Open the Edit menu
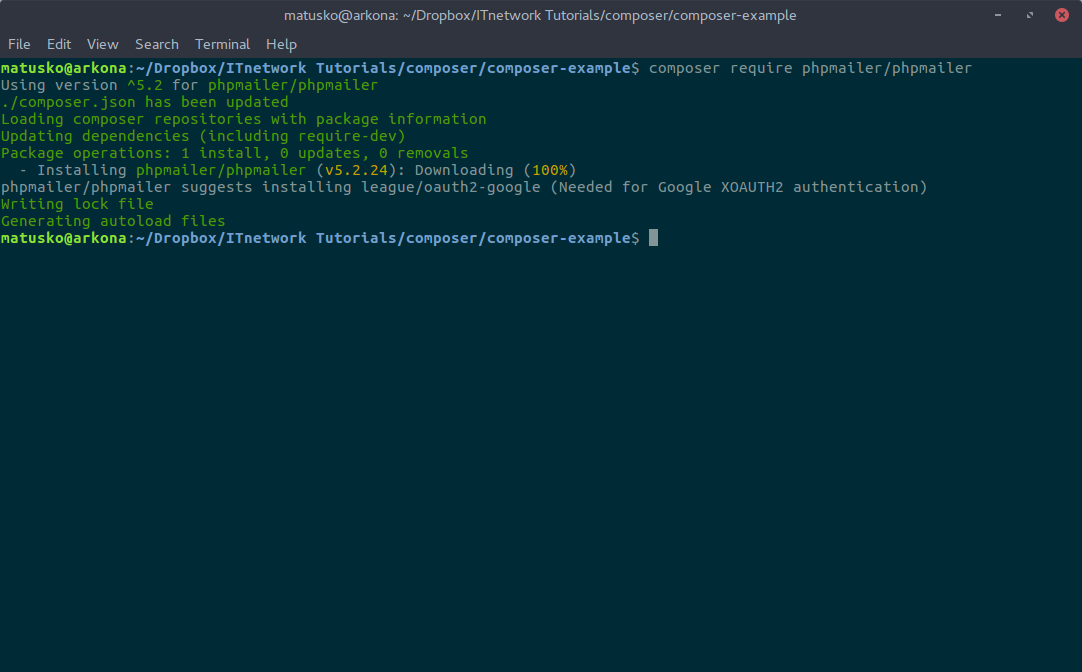The image size is (1082, 672). coord(58,44)
